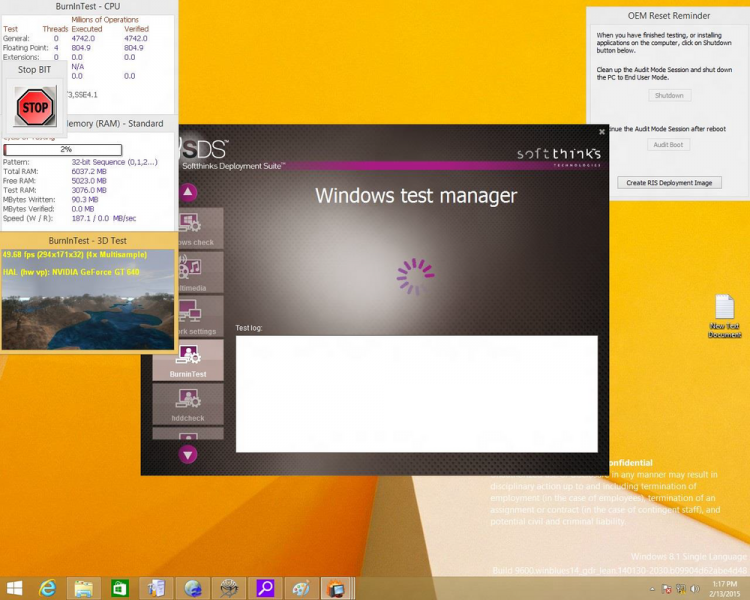Click the Stop BIT label
This screenshot has width=750, height=600.
34,70
